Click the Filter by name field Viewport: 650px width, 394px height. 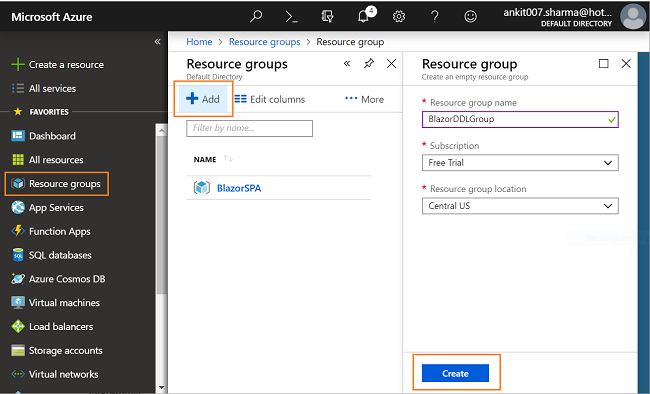pos(250,128)
